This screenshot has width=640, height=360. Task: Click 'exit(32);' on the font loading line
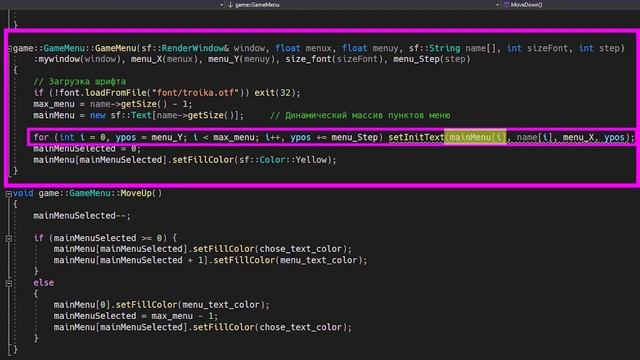[x=278, y=93]
